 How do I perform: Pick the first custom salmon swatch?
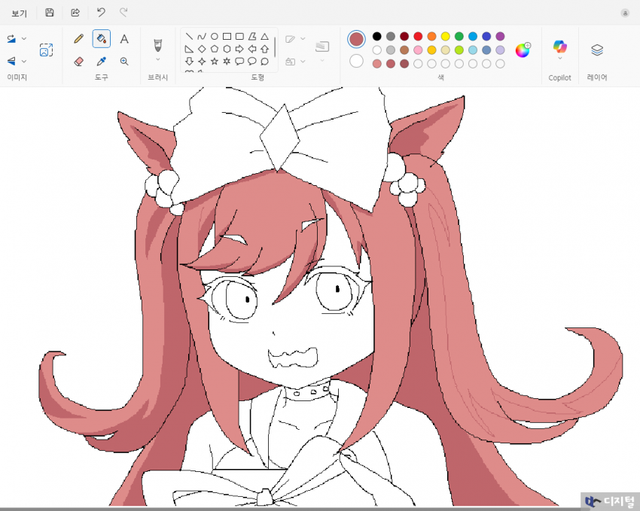(377, 64)
